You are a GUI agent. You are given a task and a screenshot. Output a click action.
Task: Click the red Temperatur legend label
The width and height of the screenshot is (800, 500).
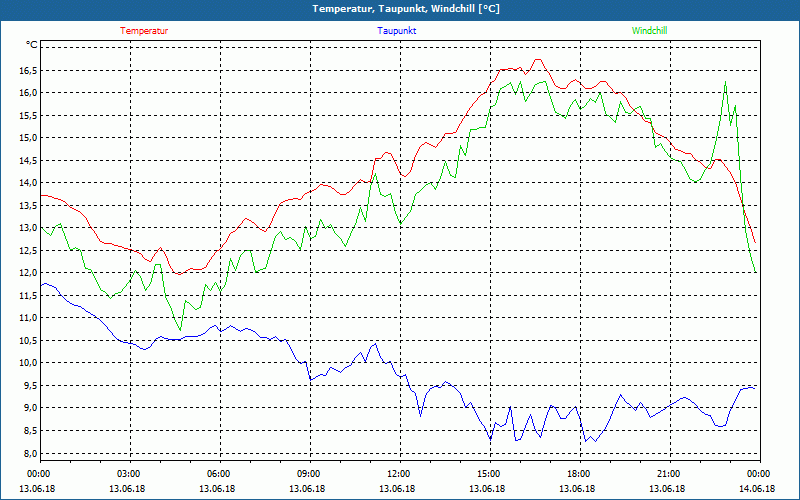(144, 31)
